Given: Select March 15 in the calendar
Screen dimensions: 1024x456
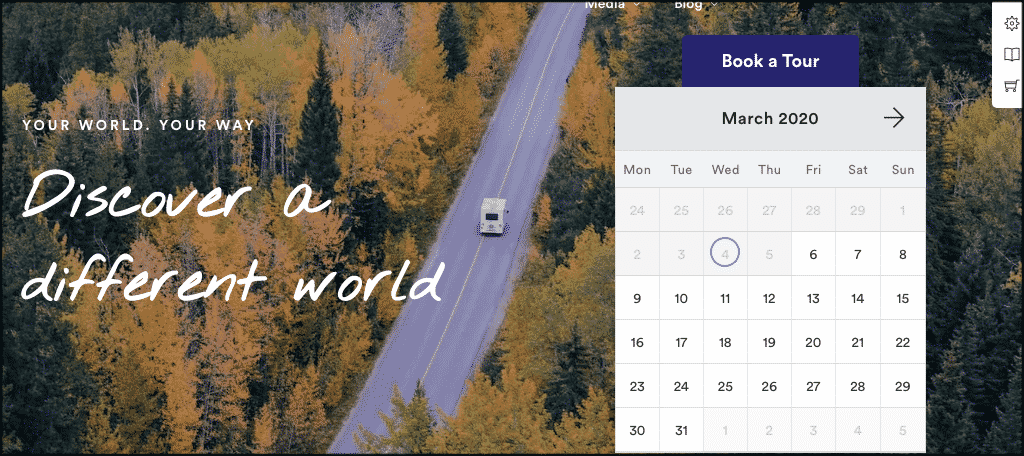Looking at the screenshot, I should click(x=903, y=299).
